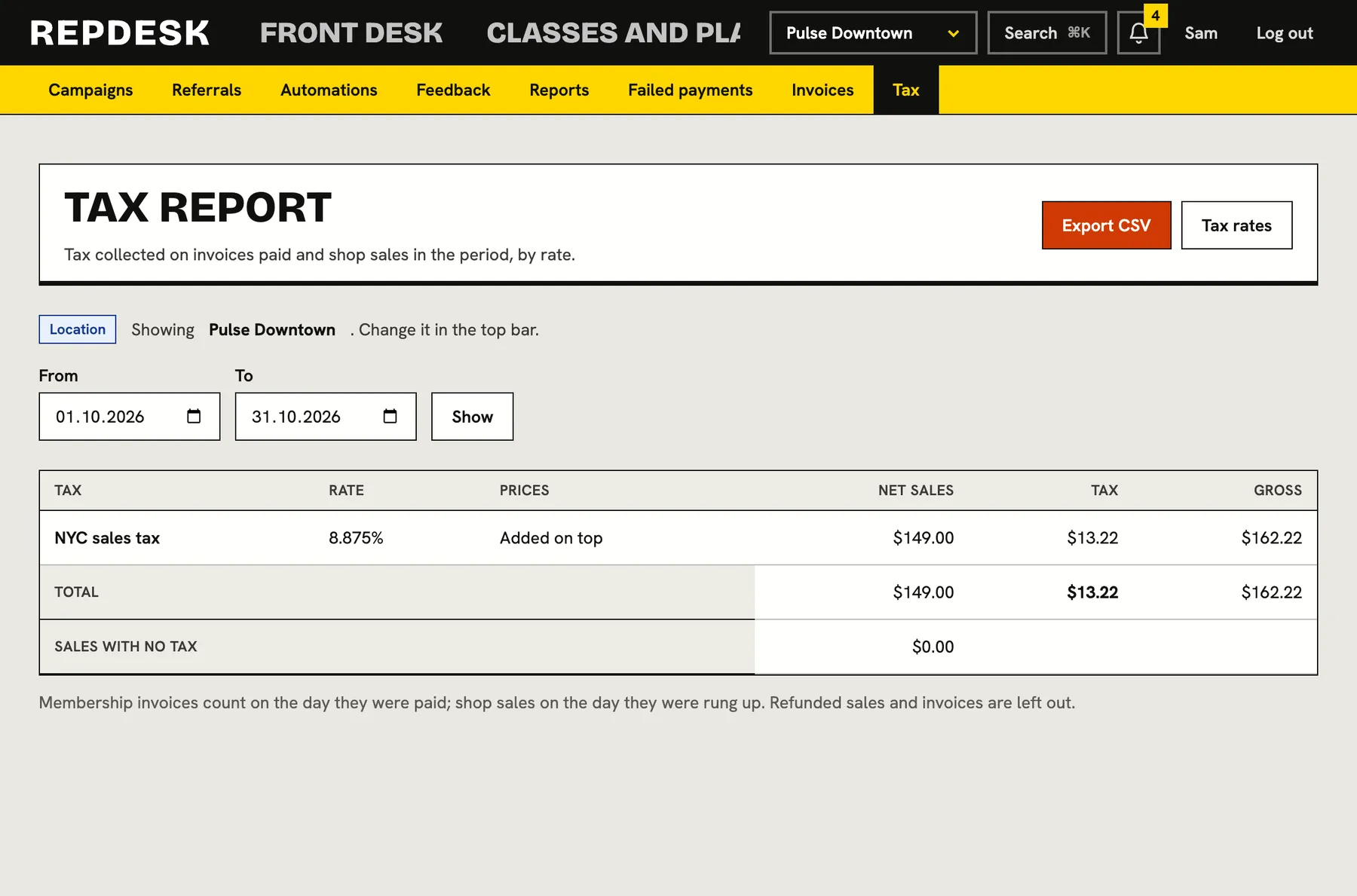Click the bold $13.22 total tax value

[1092, 592]
